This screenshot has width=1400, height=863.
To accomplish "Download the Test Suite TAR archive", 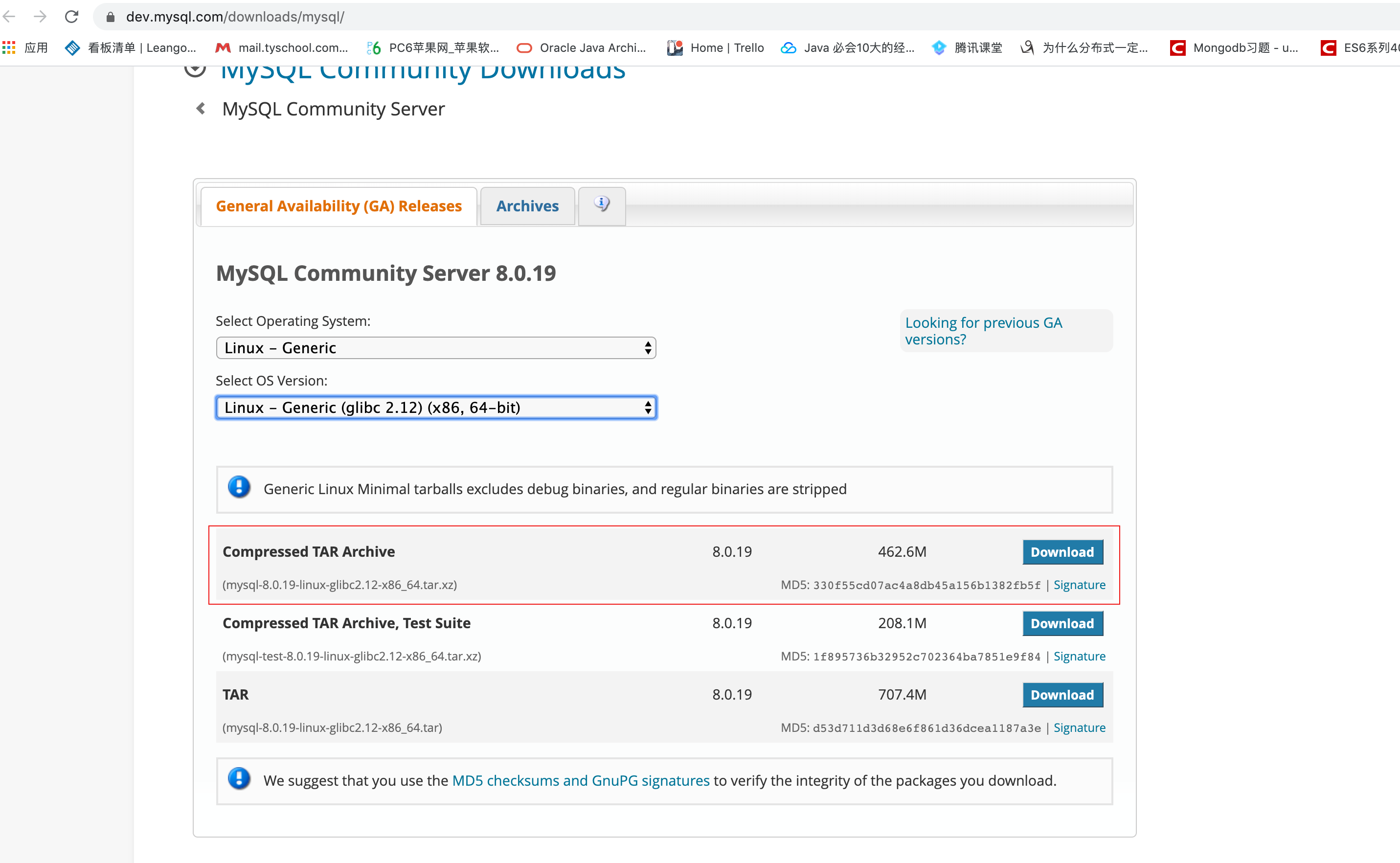I will click(x=1062, y=623).
